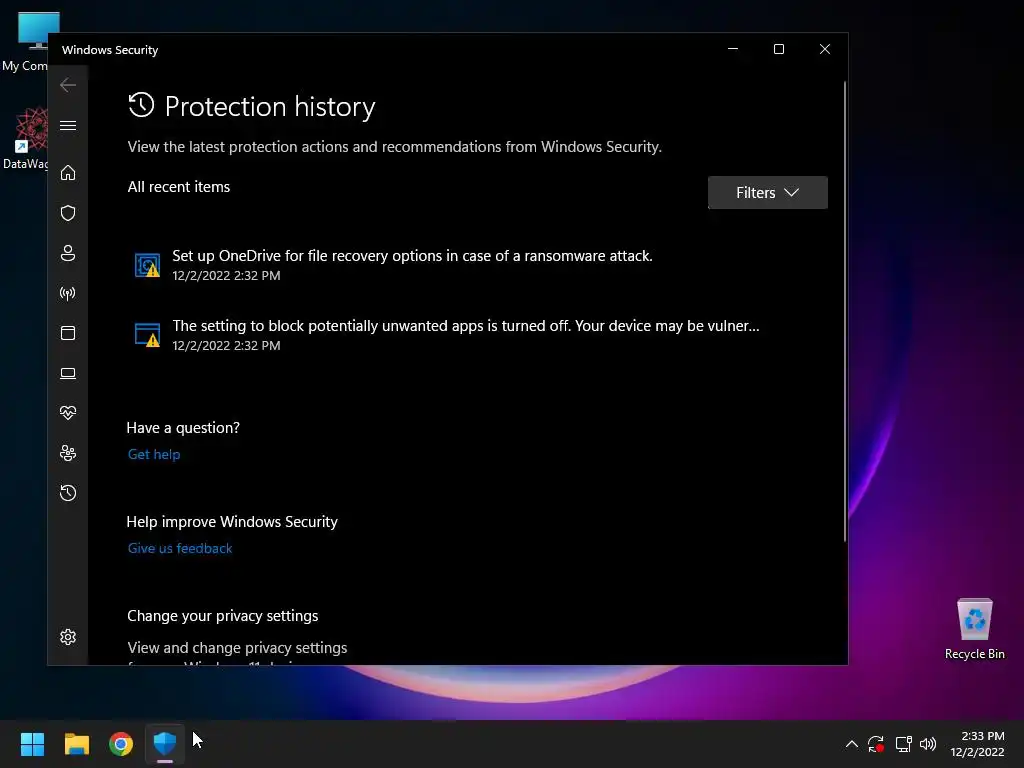This screenshot has width=1024, height=768.
Task: Show hidden system tray icons chevron
Action: (x=852, y=743)
